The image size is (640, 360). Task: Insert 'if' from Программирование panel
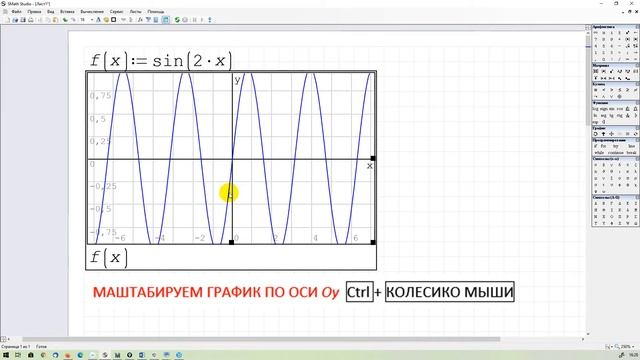595,146
